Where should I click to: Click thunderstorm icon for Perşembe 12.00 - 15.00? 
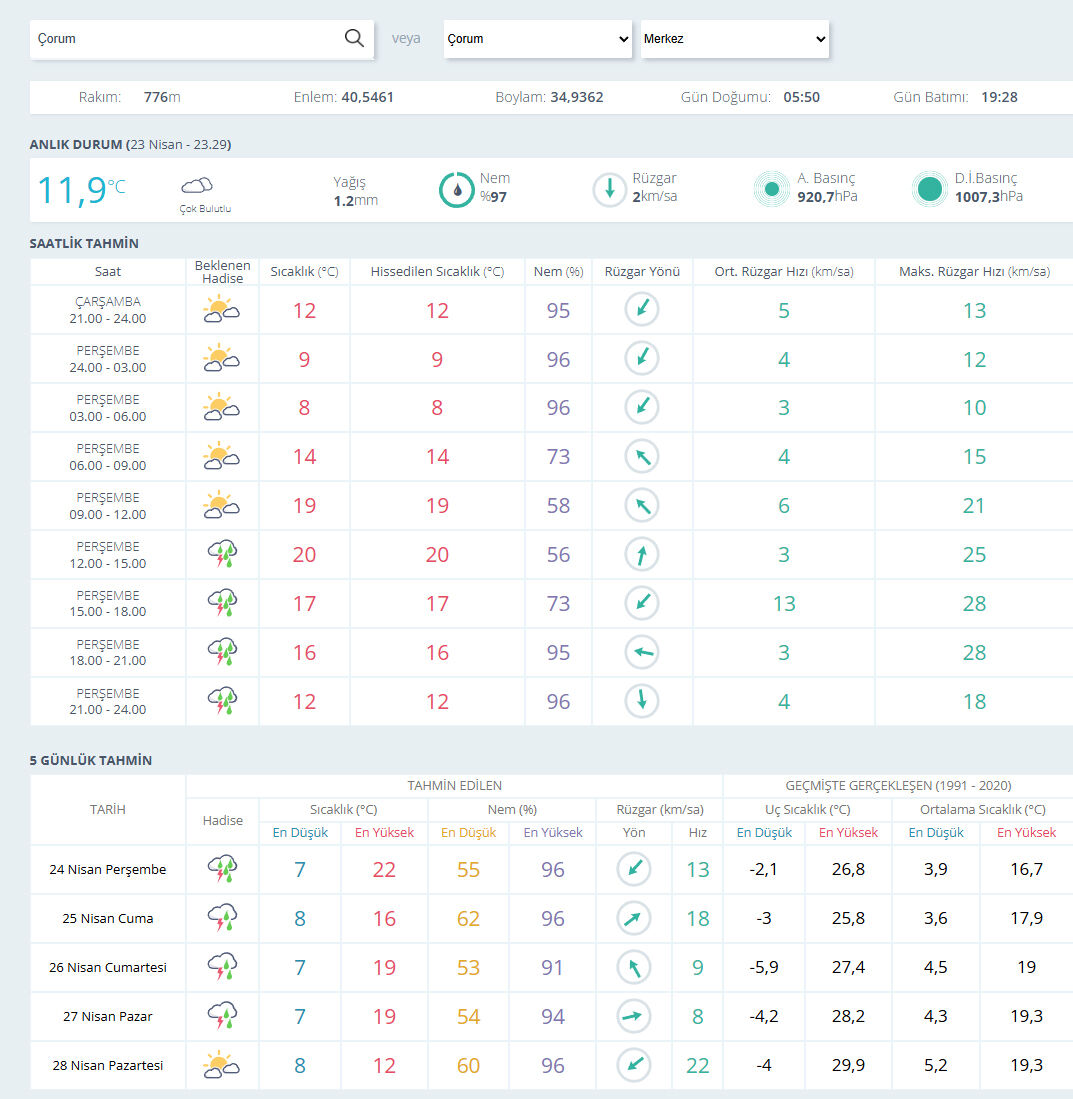click(x=222, y=554)
